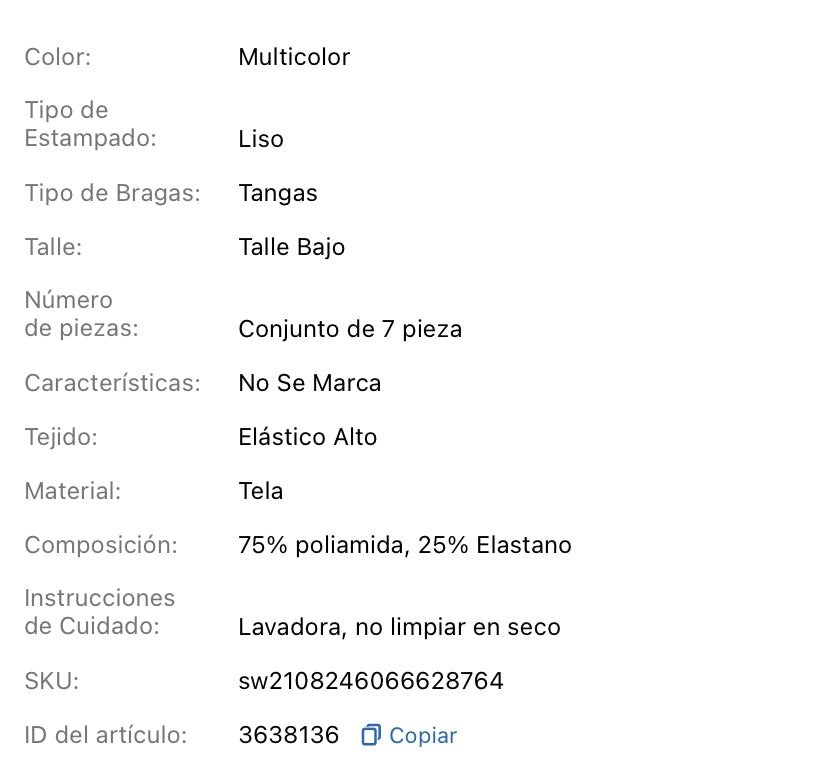Click the Multicolor value

(294, 57)
